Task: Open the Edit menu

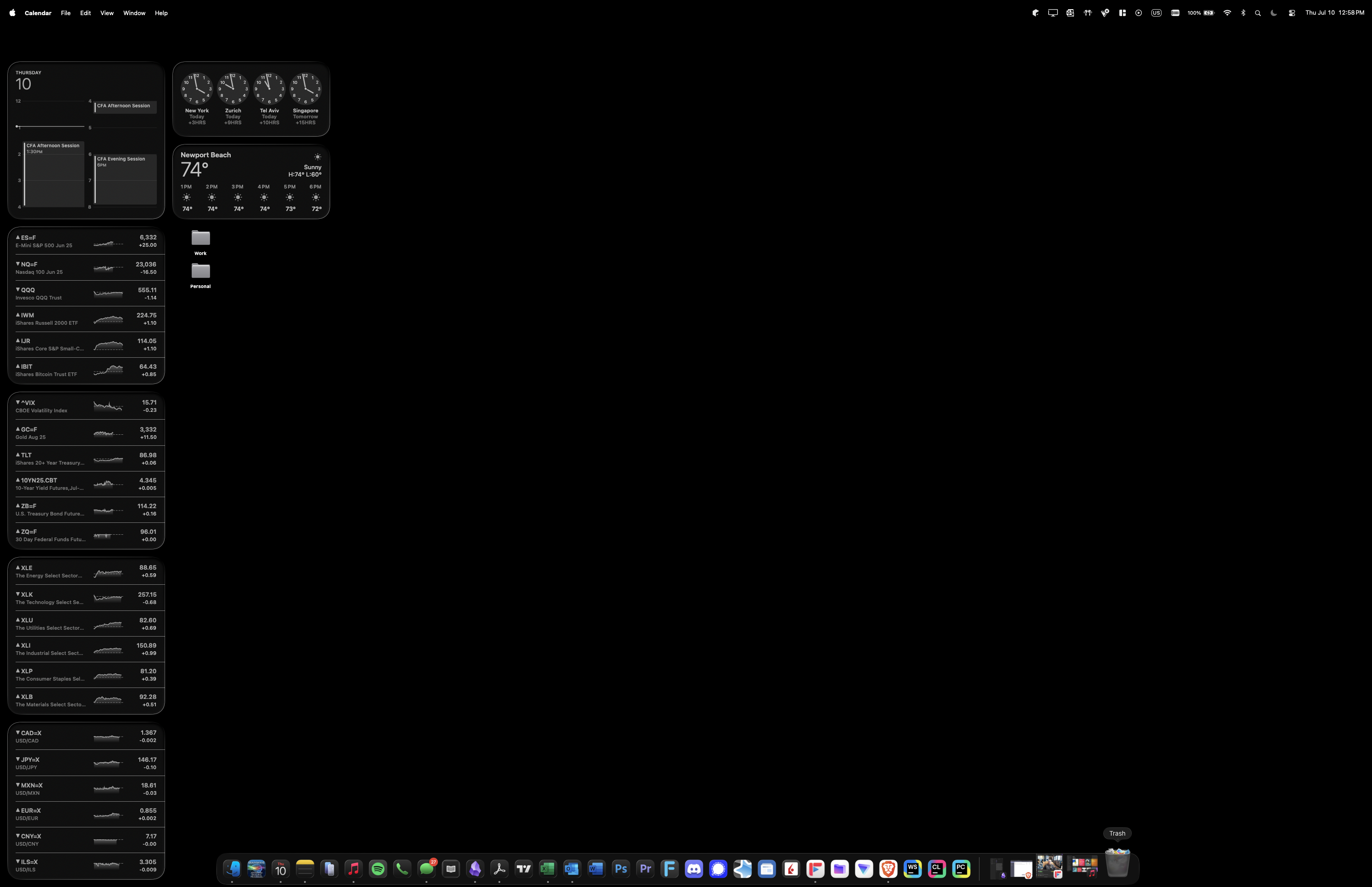Action: pos(85,13)
